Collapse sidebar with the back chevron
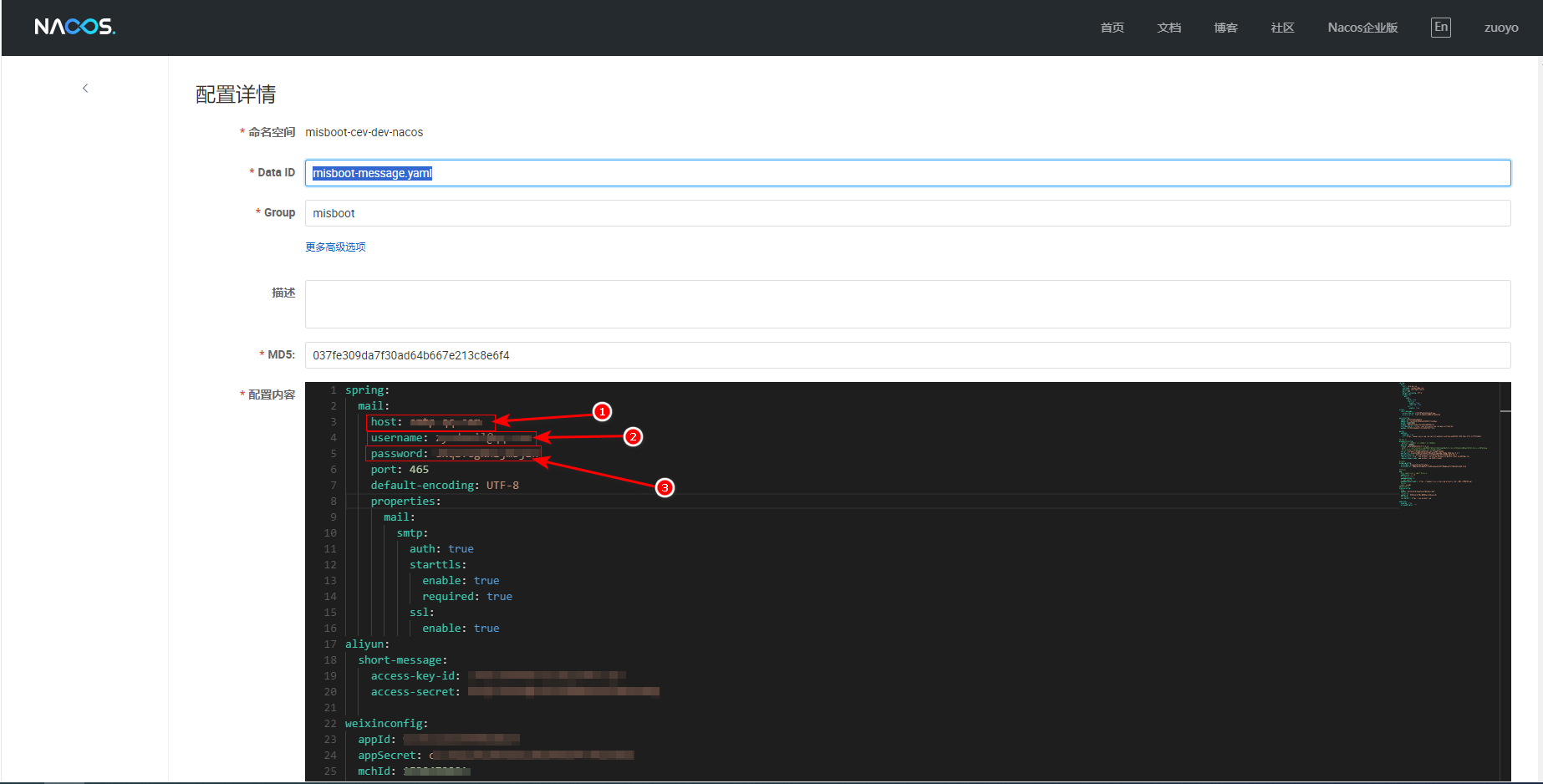Image resolution: width=1543 pixels, height=784 pixels. (85, 88)
